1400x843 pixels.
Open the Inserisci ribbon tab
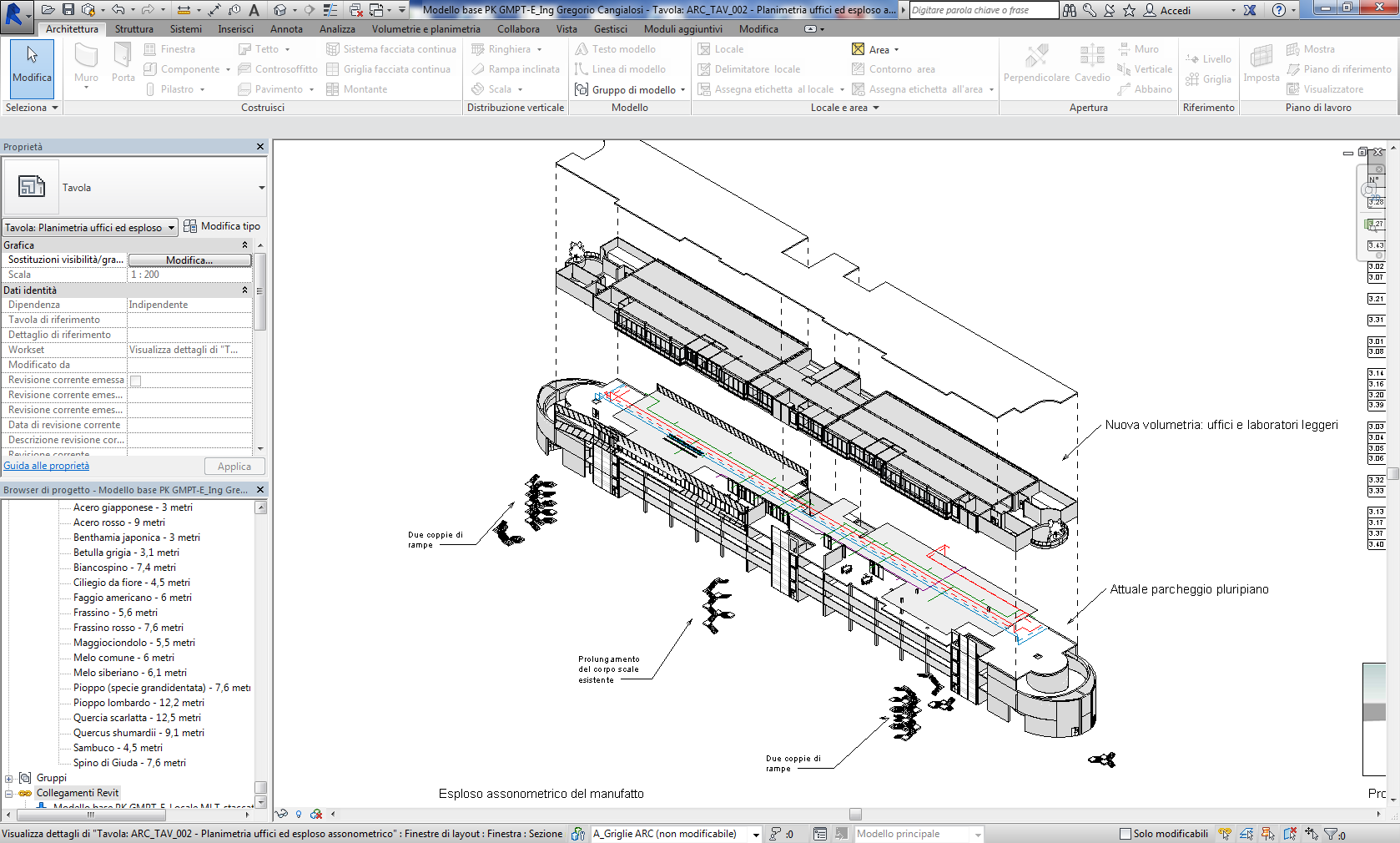click(236, 28)
